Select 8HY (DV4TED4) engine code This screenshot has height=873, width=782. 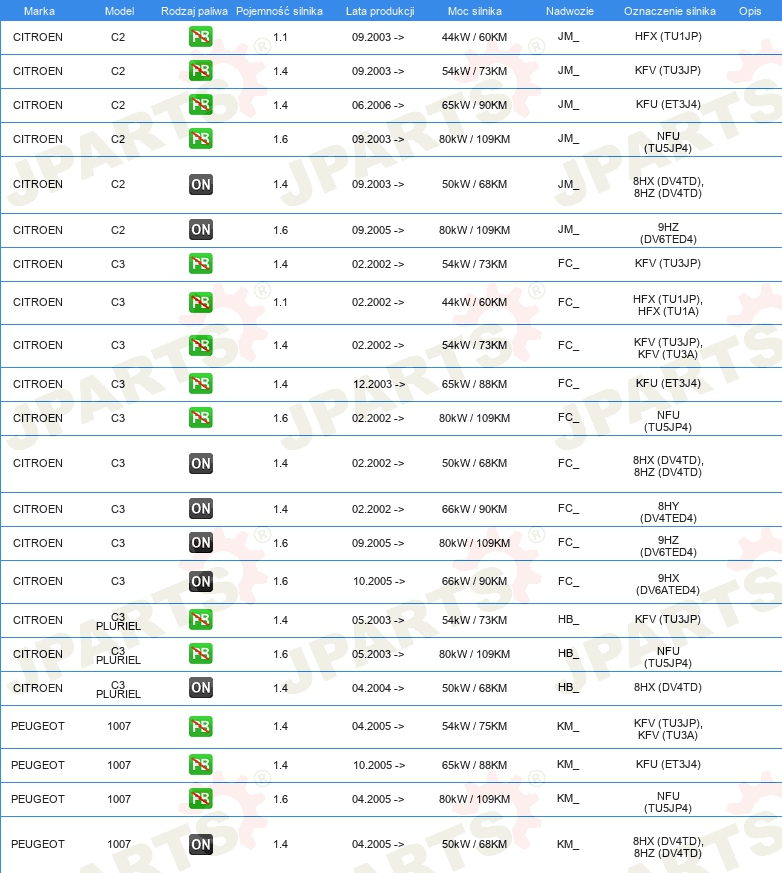point(668,512)
